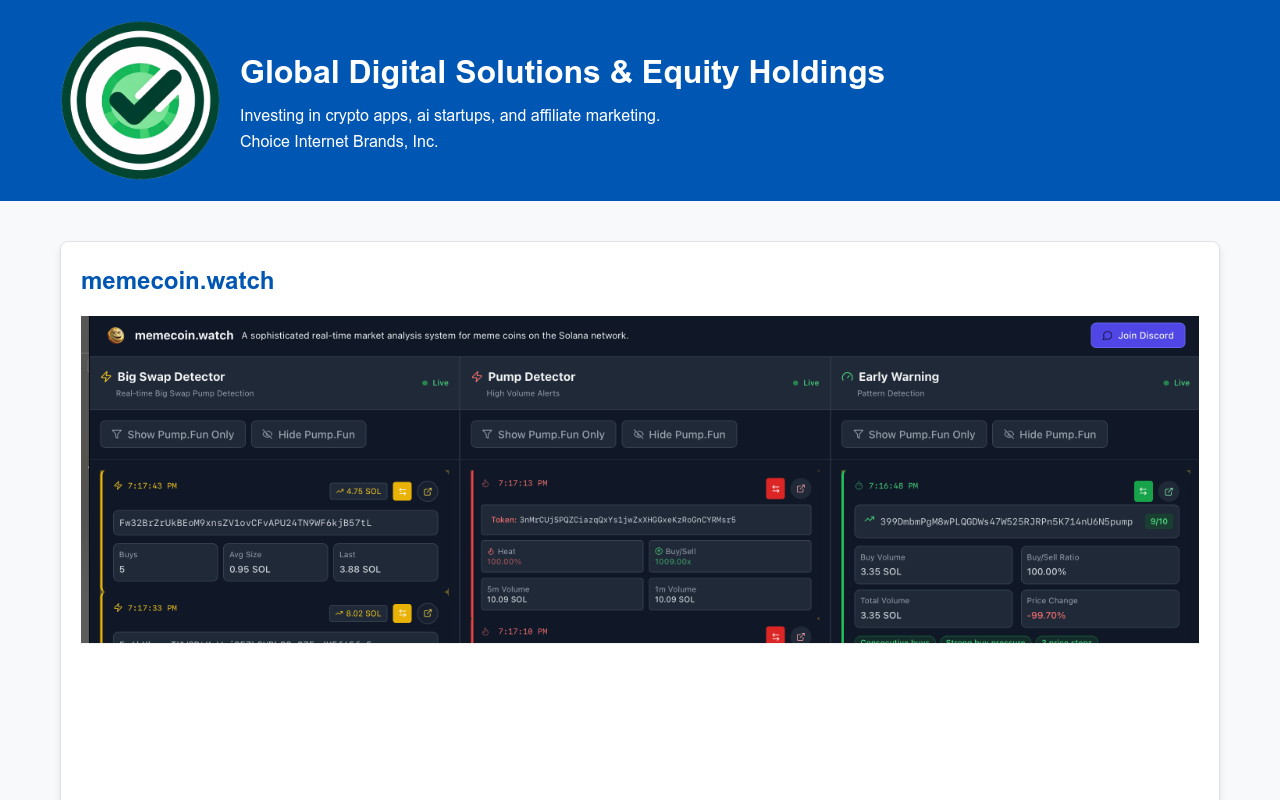Image resolution: width=1280 pixels, height=800 pixels.
Task: Click the 9/10 score badge
Action: pyautogui.click(x=1159, y=521)
